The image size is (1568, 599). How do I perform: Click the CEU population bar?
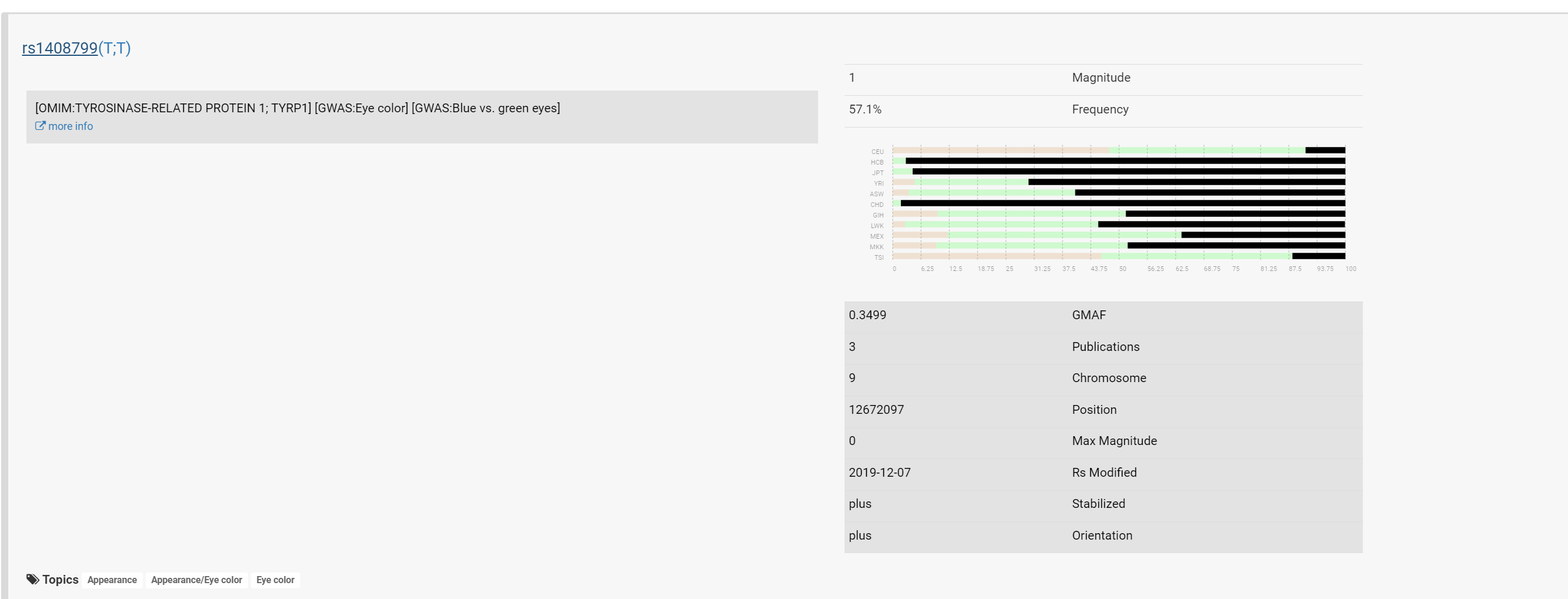pos(1119,150)
